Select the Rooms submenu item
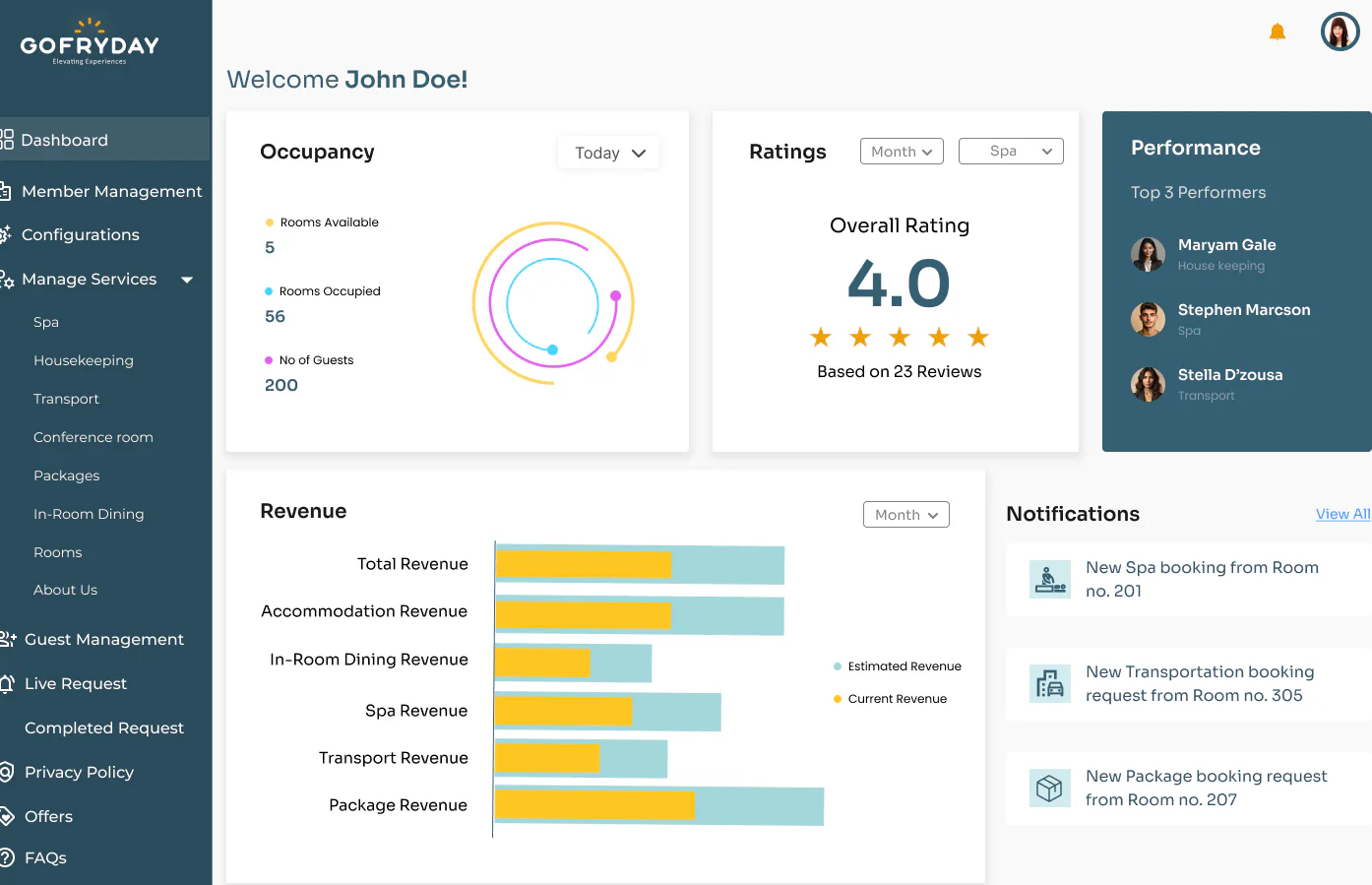Image resolution: width=1372 pixels, height=885 pixels. (58, 552)
